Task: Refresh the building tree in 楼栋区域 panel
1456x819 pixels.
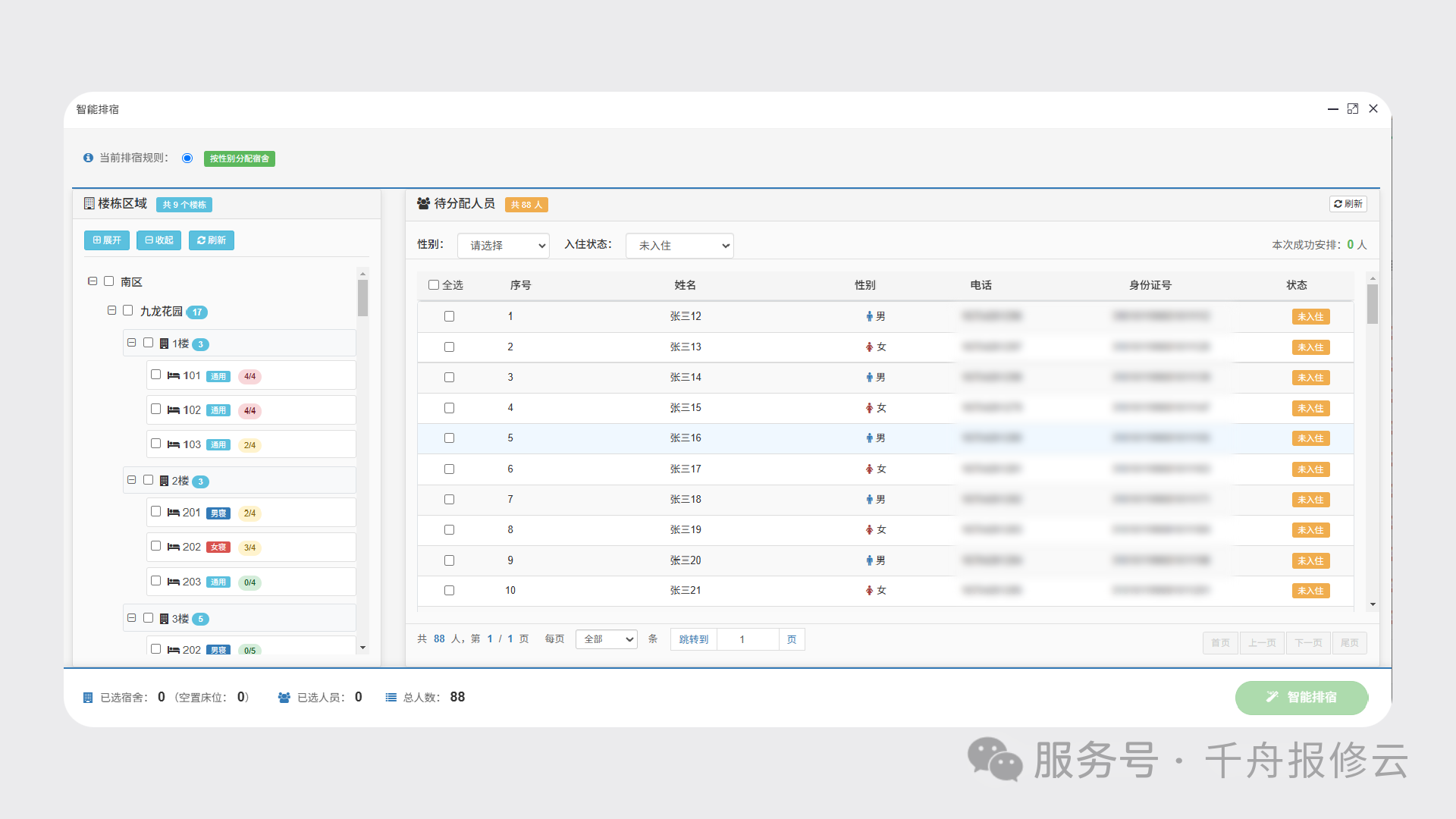Action: click(x=211, y=240)
